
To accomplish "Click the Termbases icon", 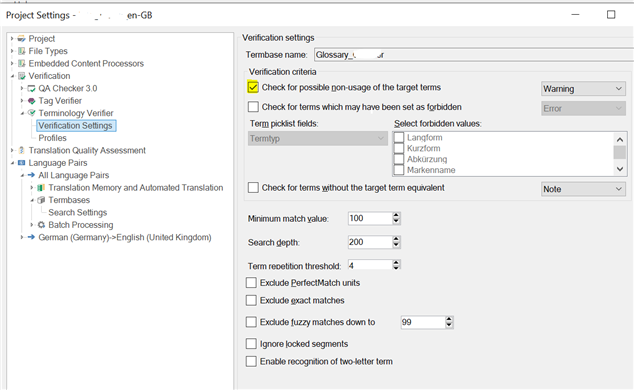I will tap(41, 200).
